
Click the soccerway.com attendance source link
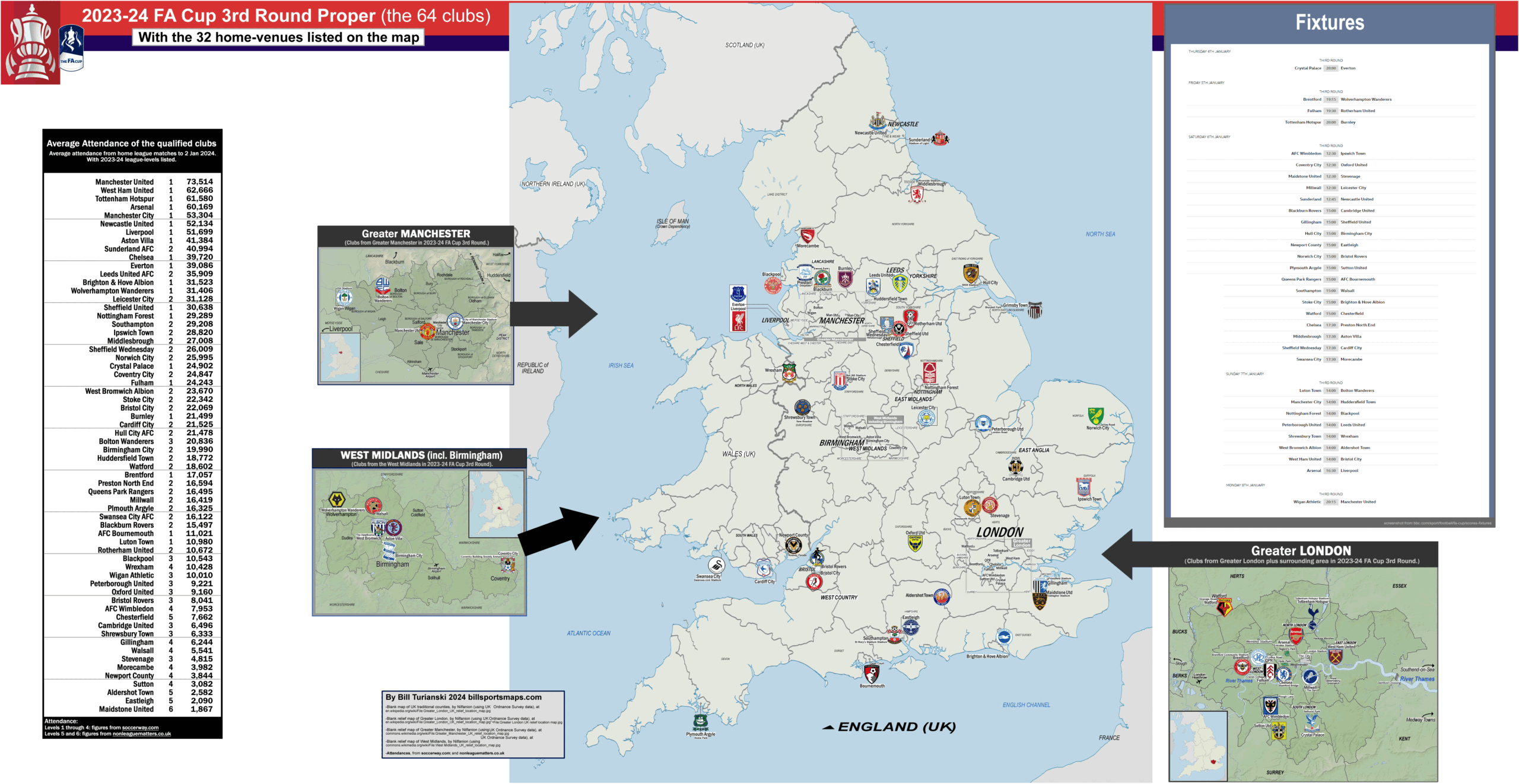tap(140, 728)
